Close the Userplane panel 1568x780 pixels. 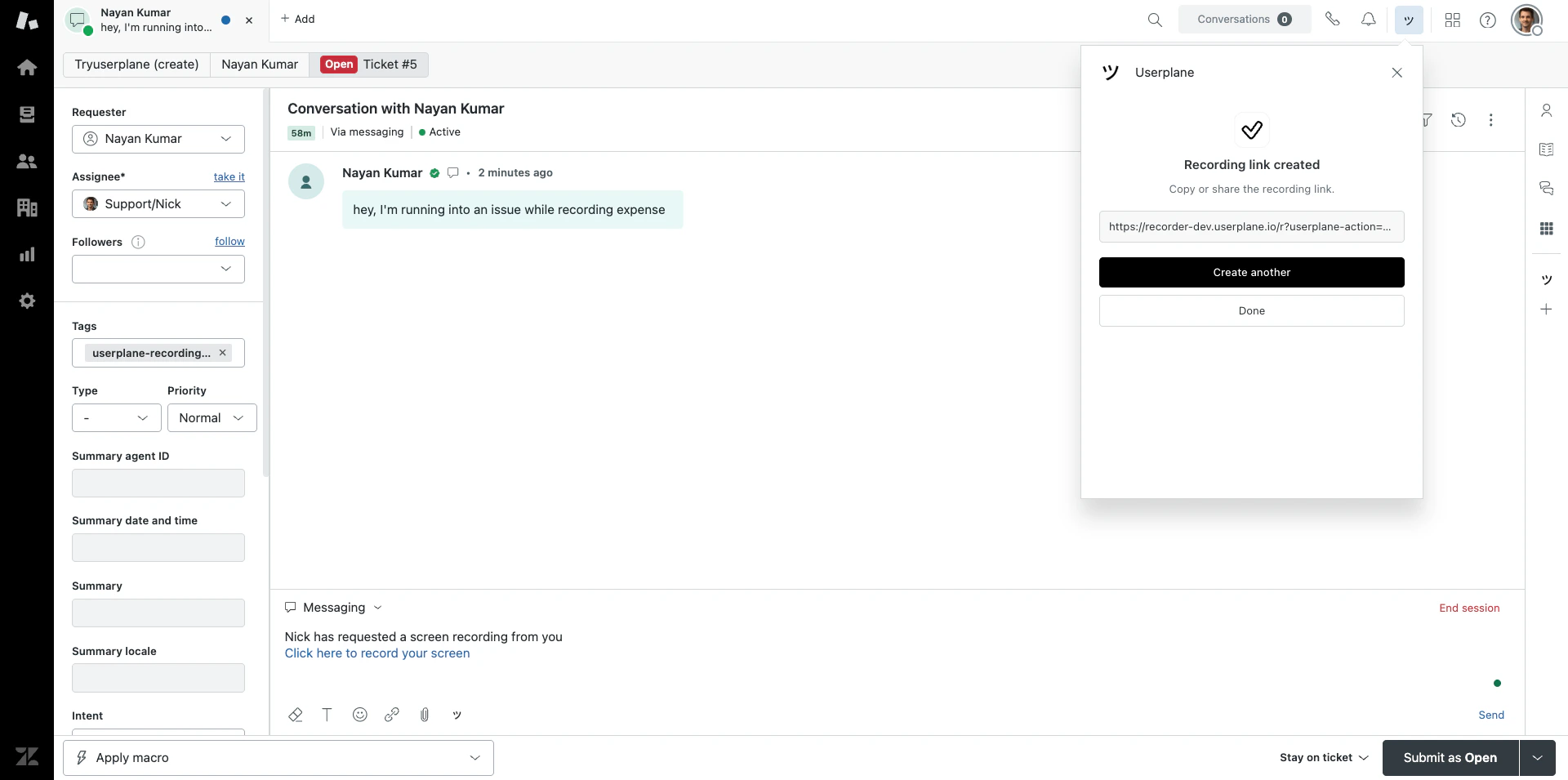pos(1396,73)
